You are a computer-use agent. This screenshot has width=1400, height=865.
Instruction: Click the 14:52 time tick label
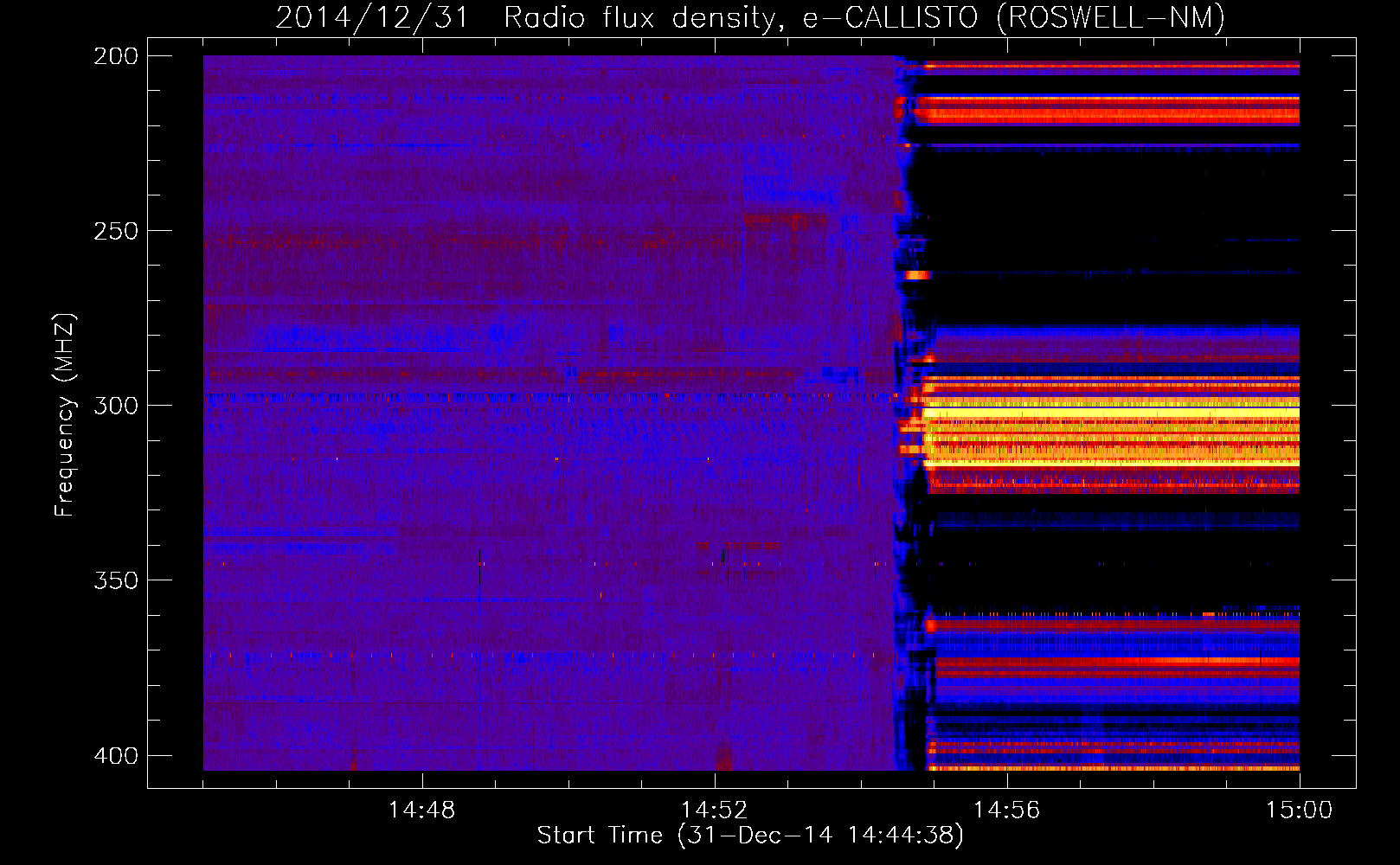tap(714, 811)
